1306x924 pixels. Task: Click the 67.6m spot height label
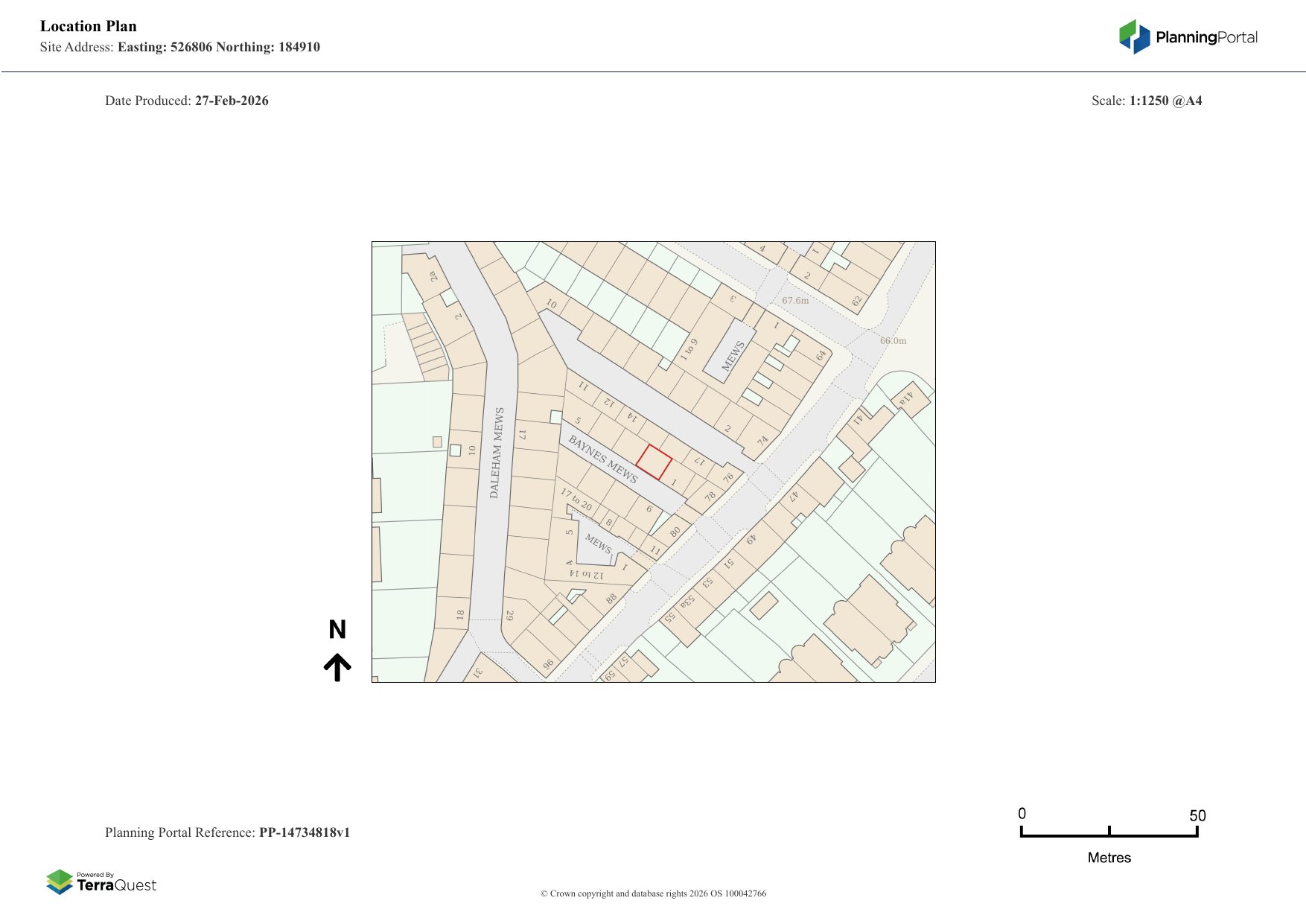[x=794, y=301]
